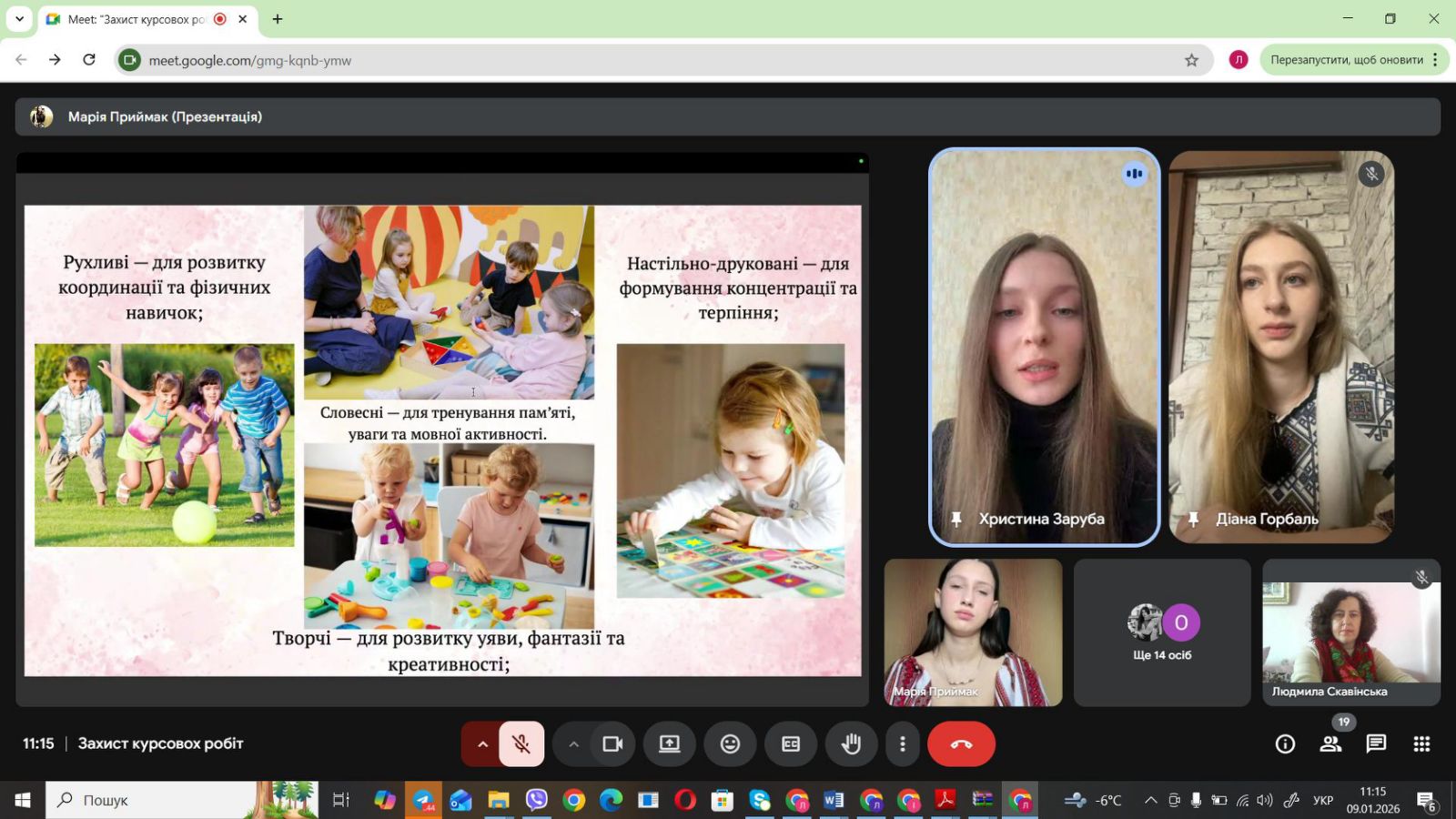This screenshot has height=819, width=1456.
Task: Click the red leave call button
Action: pos(961,744)
